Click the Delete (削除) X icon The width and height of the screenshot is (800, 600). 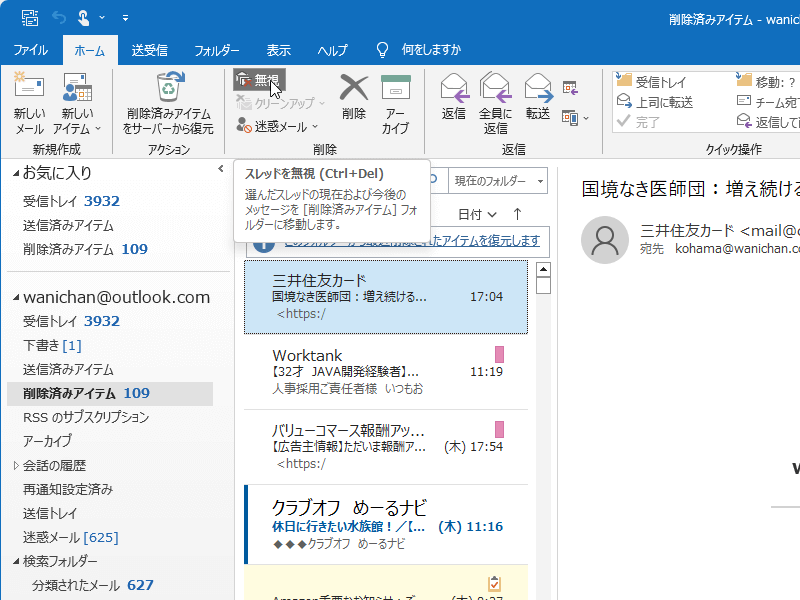354,87
